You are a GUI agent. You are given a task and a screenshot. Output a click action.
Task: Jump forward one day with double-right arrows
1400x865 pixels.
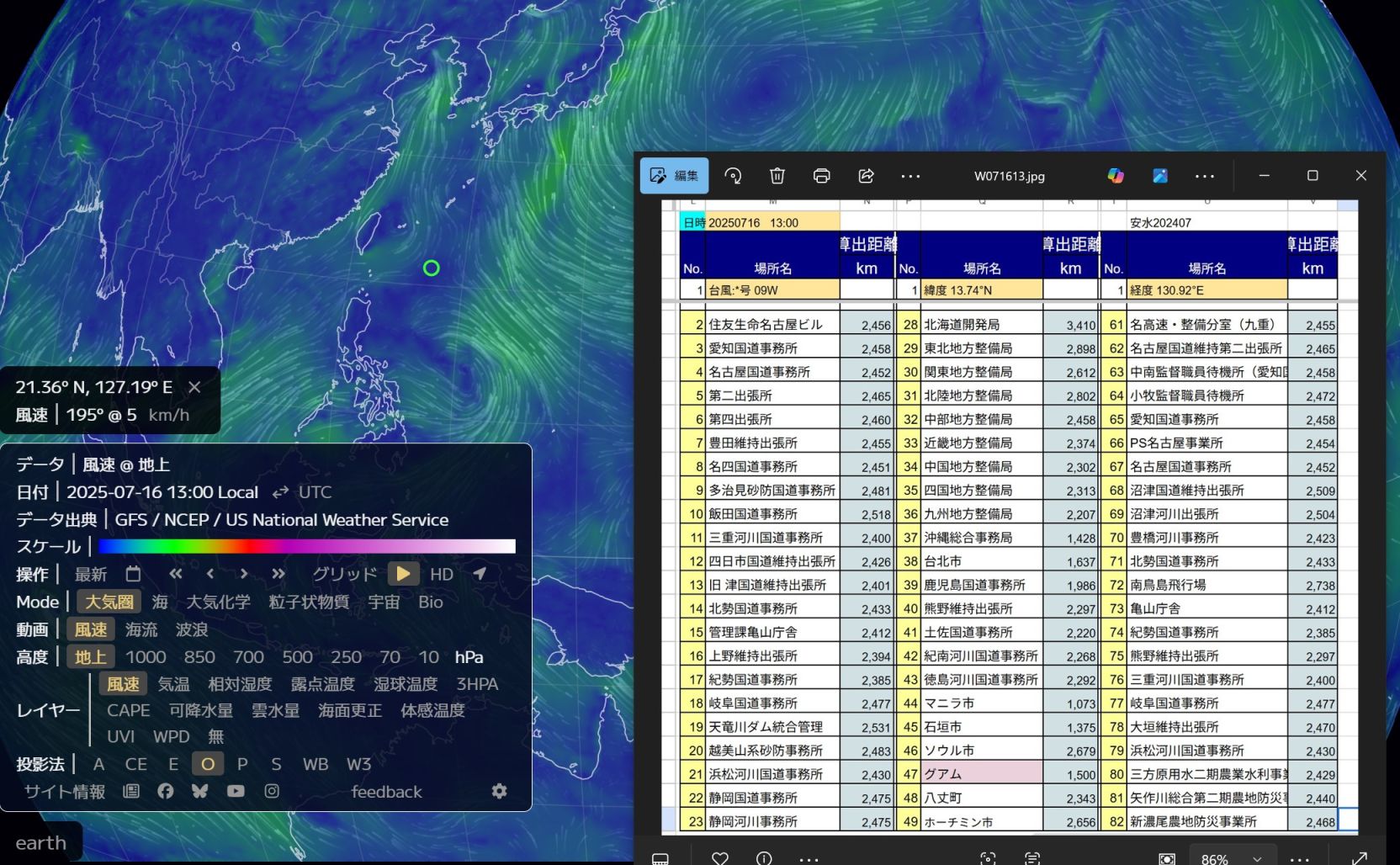click(x=278, y=574)
